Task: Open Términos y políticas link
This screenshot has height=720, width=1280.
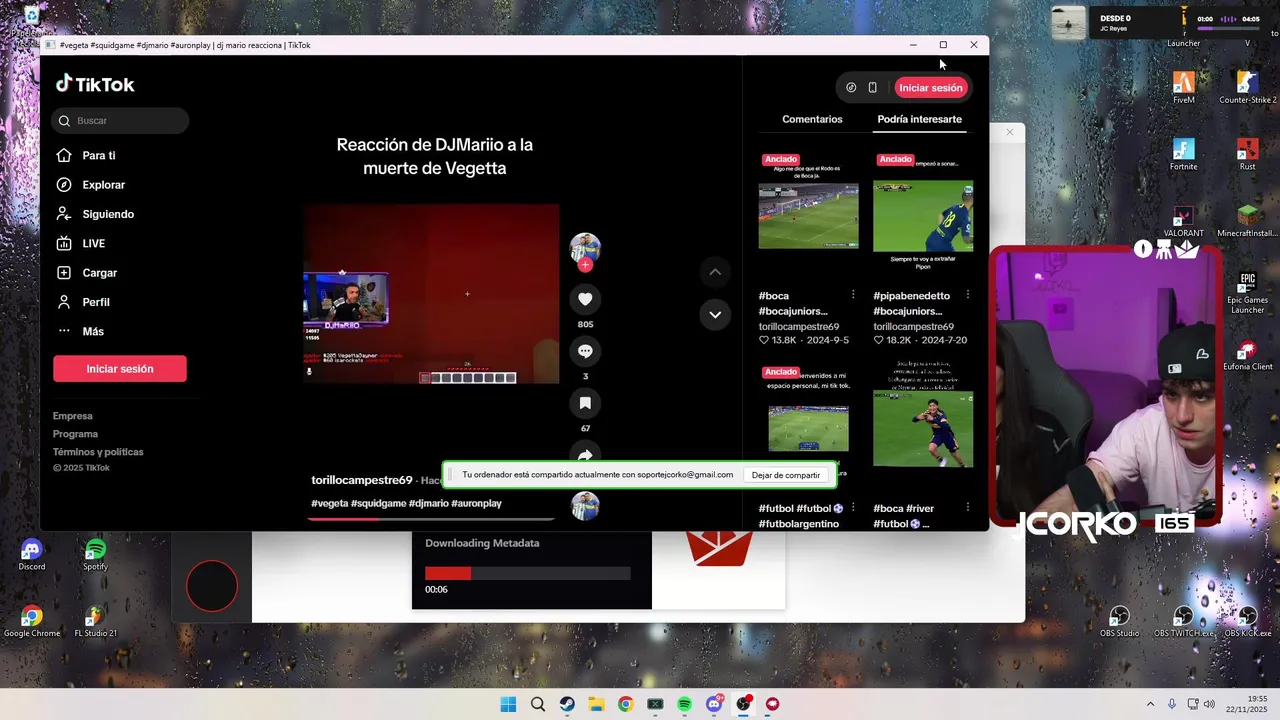Action: 98,452
